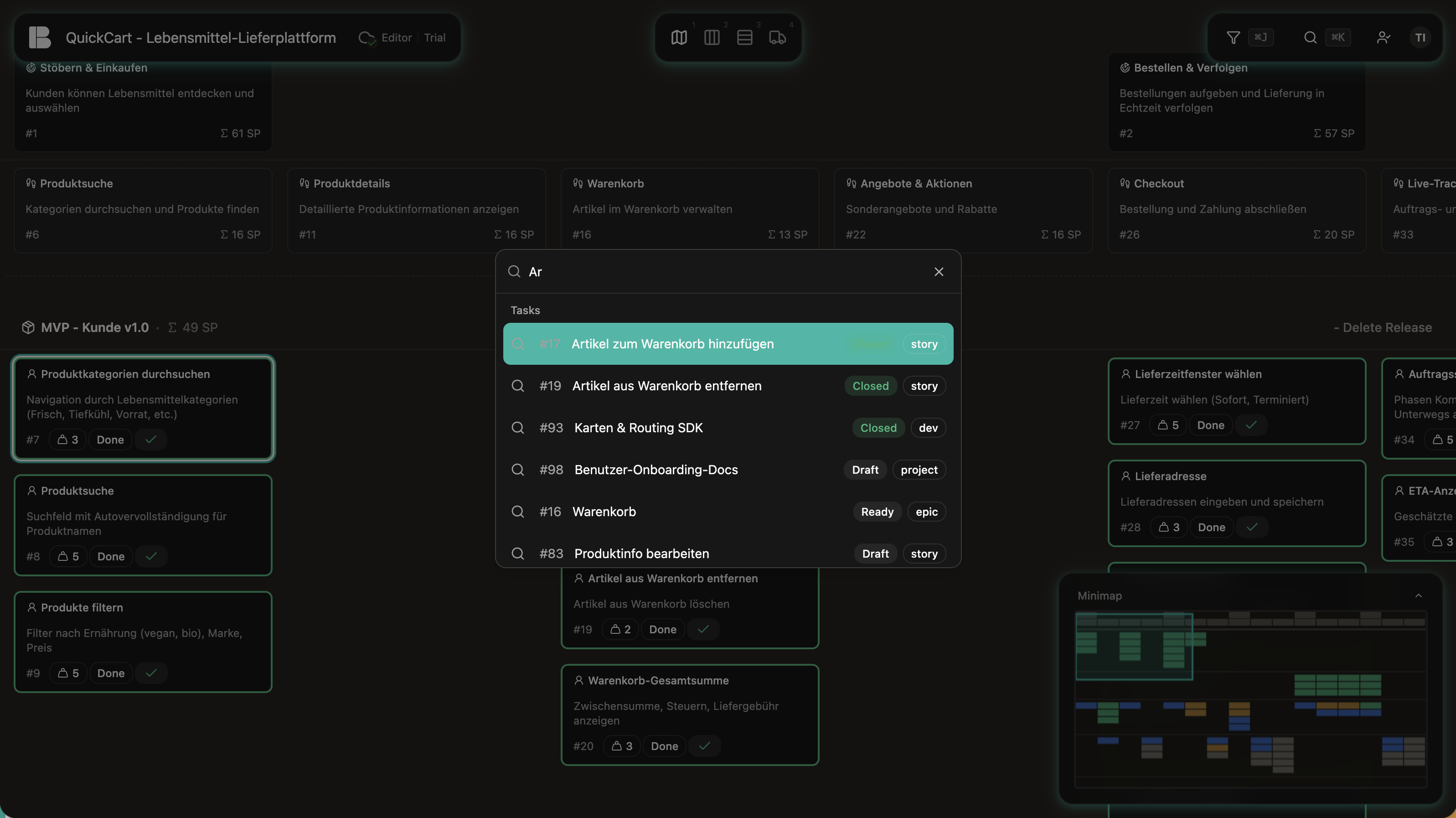Switch to the columns board view icon

point(712,38)
